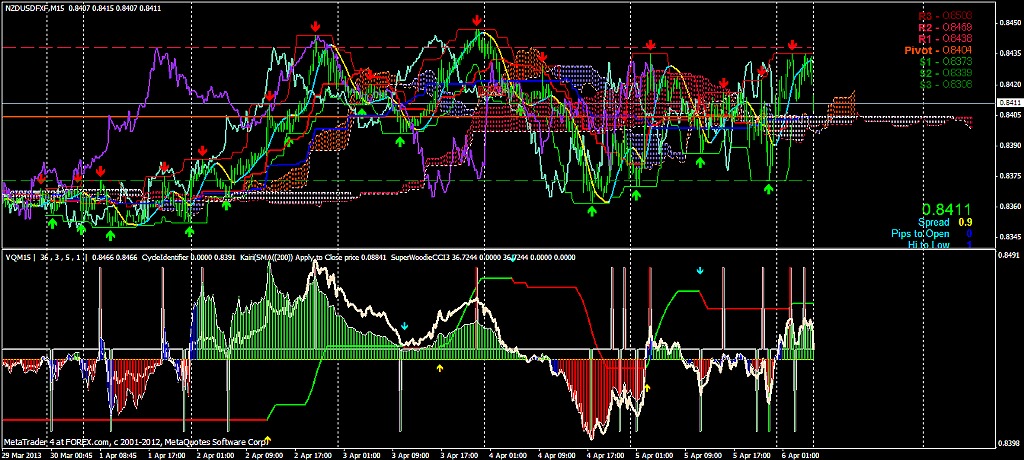Select the topmost red sell arrow on price chart
Viewport: 1024px width, 460px height.
click(477, 19)
